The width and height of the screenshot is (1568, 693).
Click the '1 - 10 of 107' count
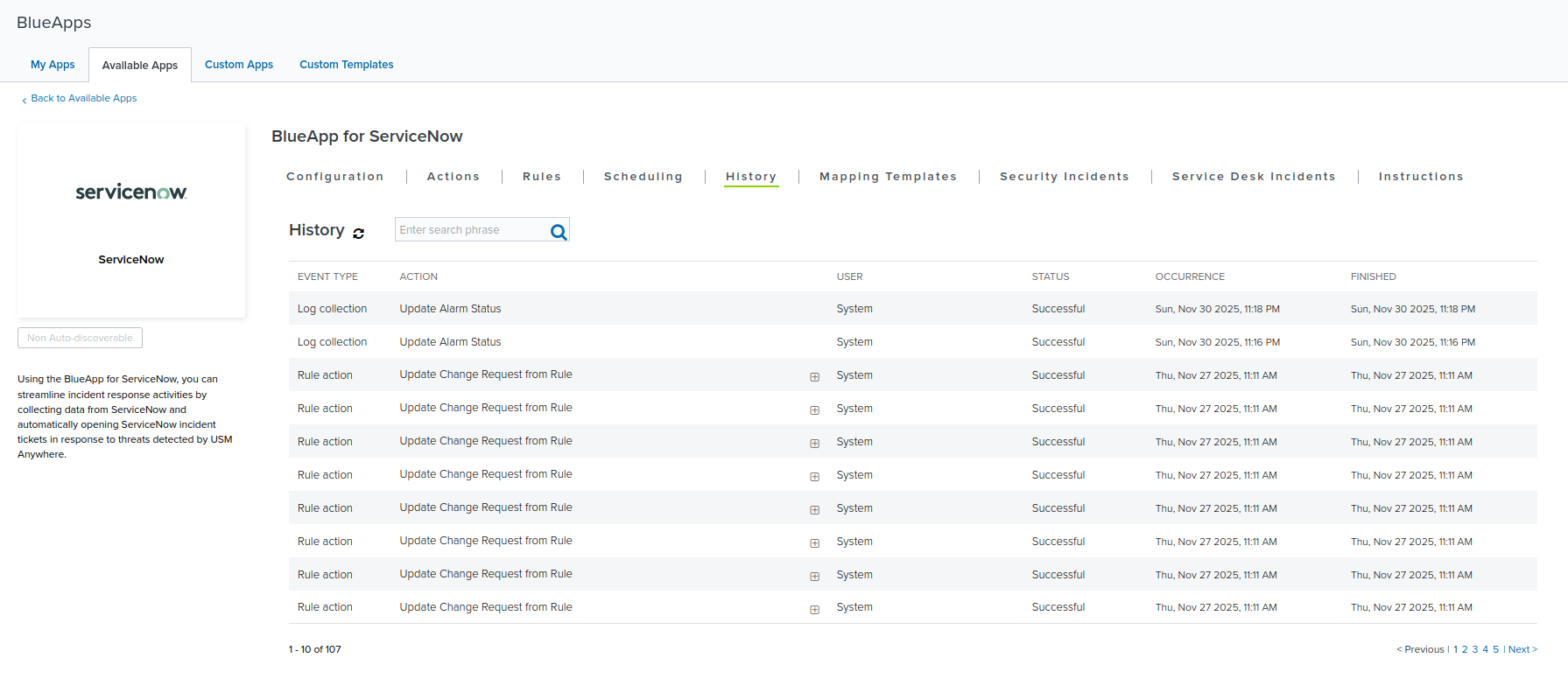pyautogui.click(x=315, y=649)
